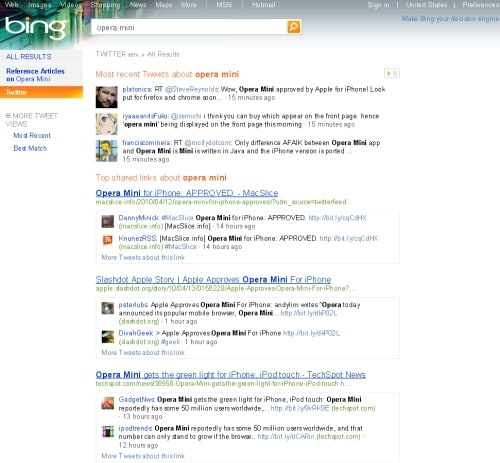Open @zemichi mention link
500x463 pixels.
tap(186, 116)
